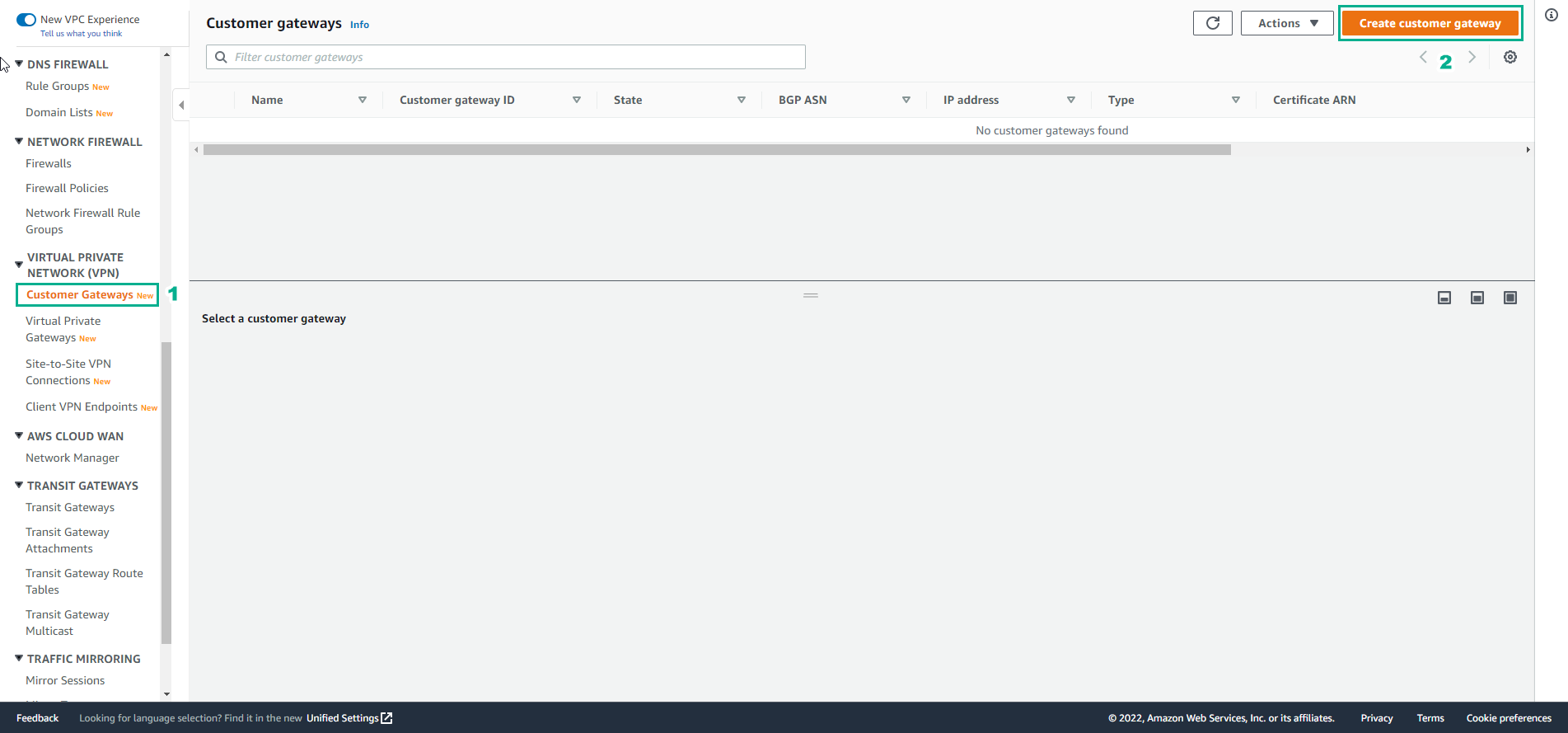Open the Actions dropdown menu
Image resolution: width=1568 pixels, height=733 pixels.
point(1287,23)
